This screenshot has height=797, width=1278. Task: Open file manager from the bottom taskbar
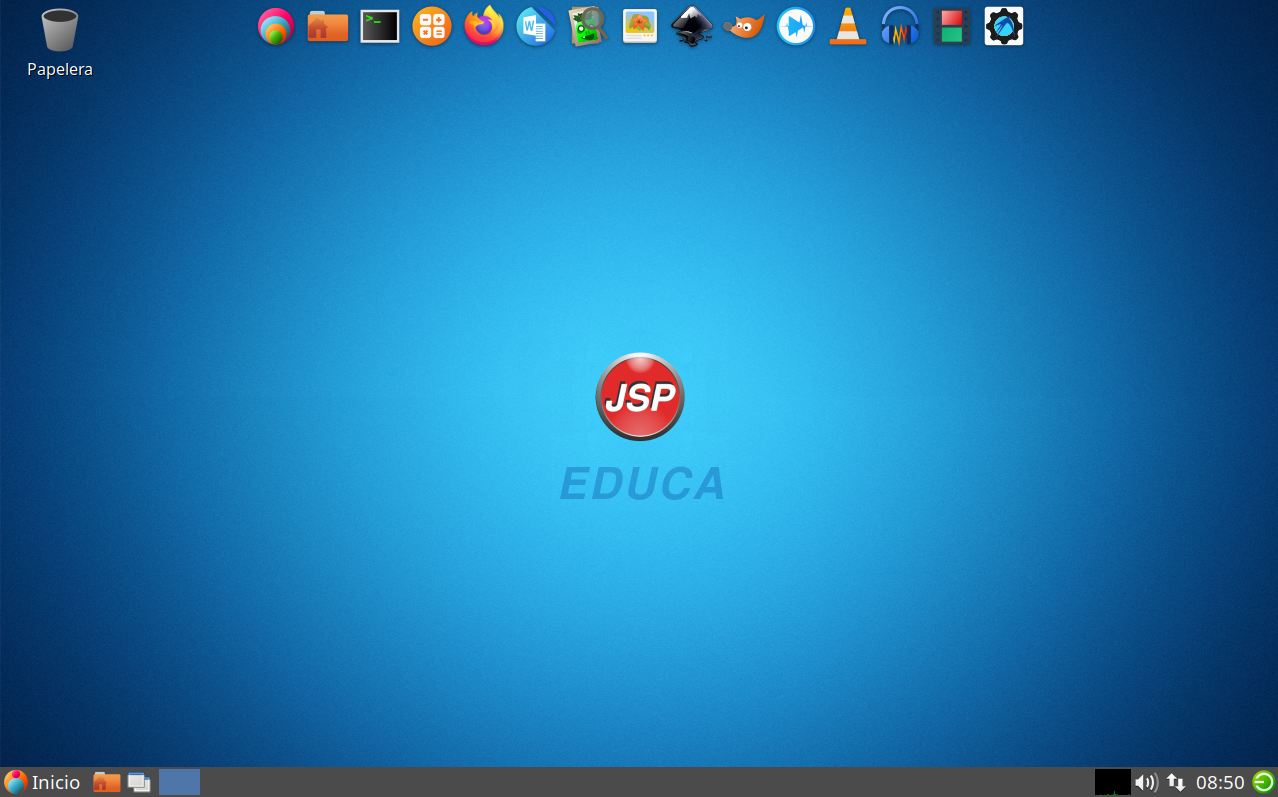point(107,782)
